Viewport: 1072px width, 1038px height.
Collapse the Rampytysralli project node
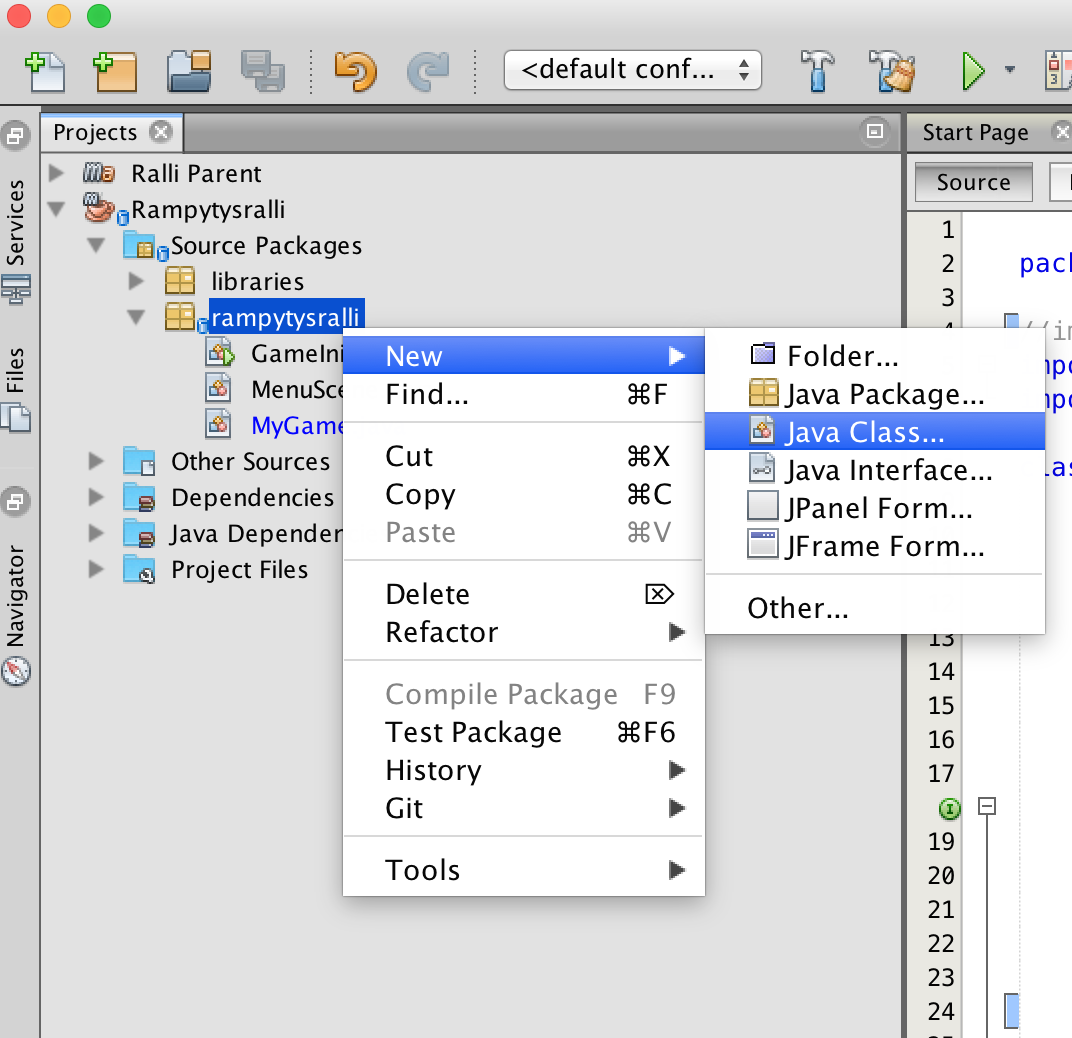pyautogui.click(x=57, y=209)
